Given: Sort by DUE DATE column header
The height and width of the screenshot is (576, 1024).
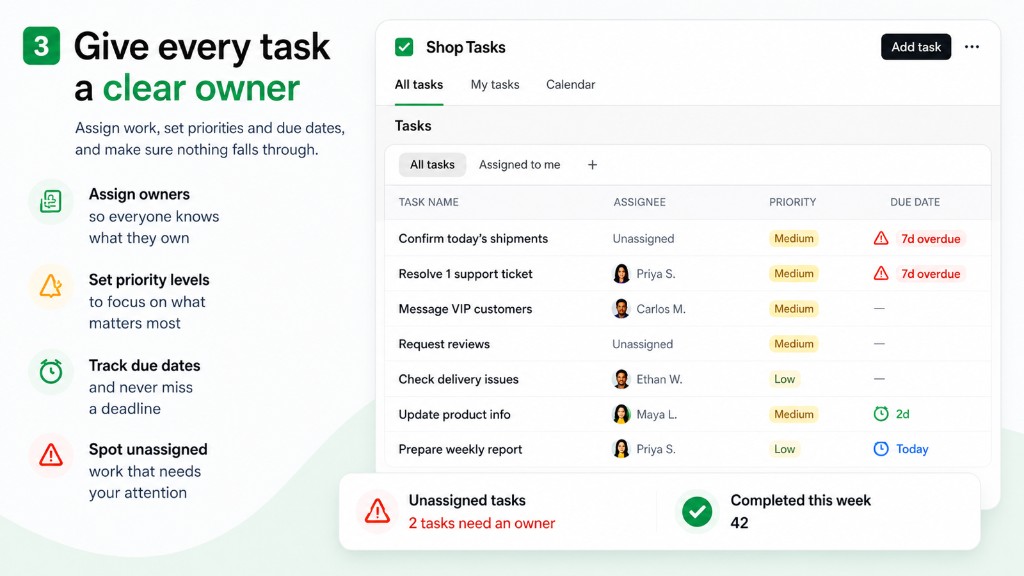Looking at the screenshot, I should (915, 202).
